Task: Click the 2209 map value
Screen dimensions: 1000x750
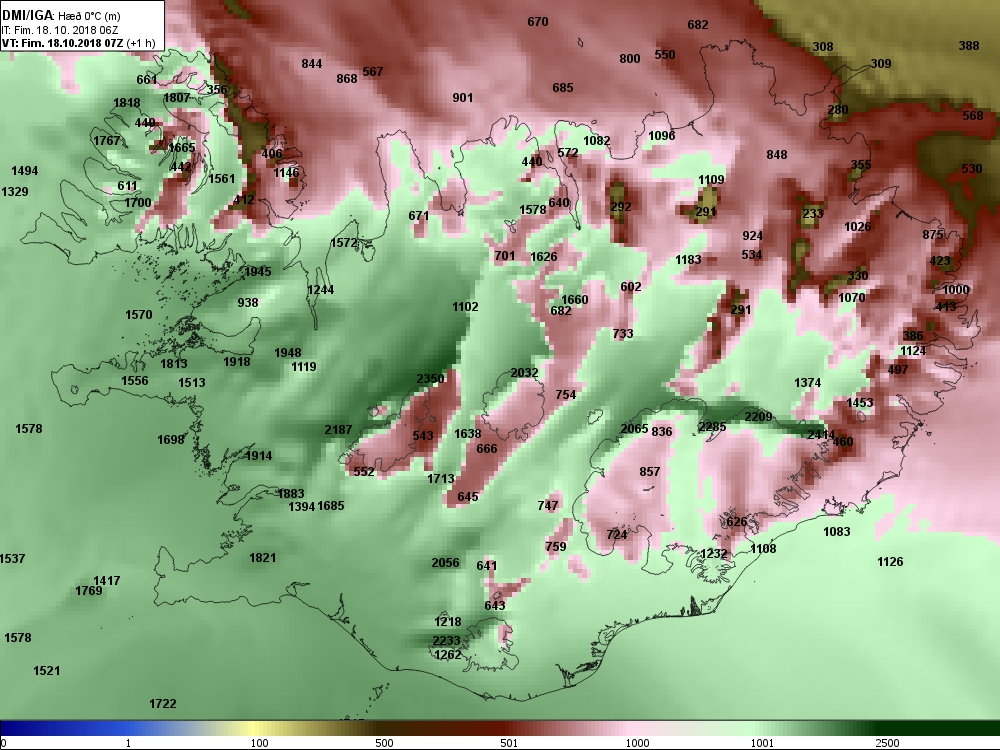Action: [758, 417]
